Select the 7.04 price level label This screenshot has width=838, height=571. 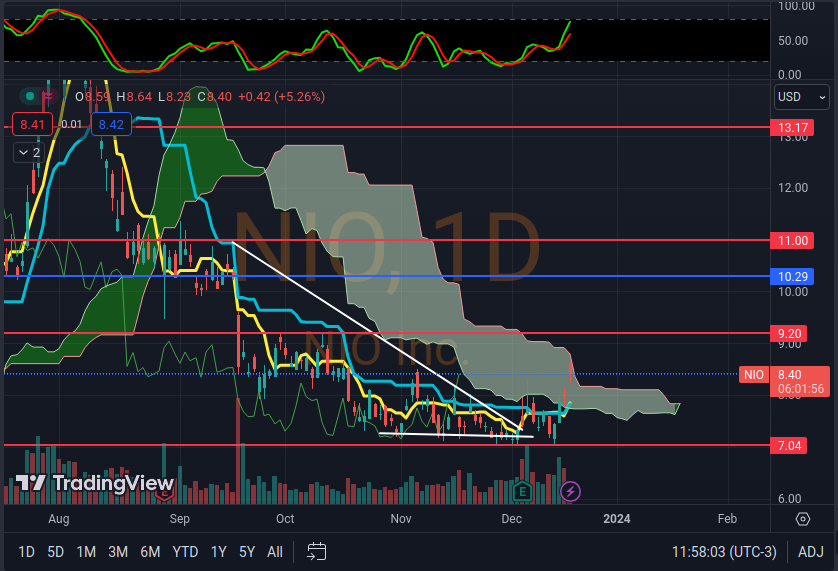tap(789, 445)
